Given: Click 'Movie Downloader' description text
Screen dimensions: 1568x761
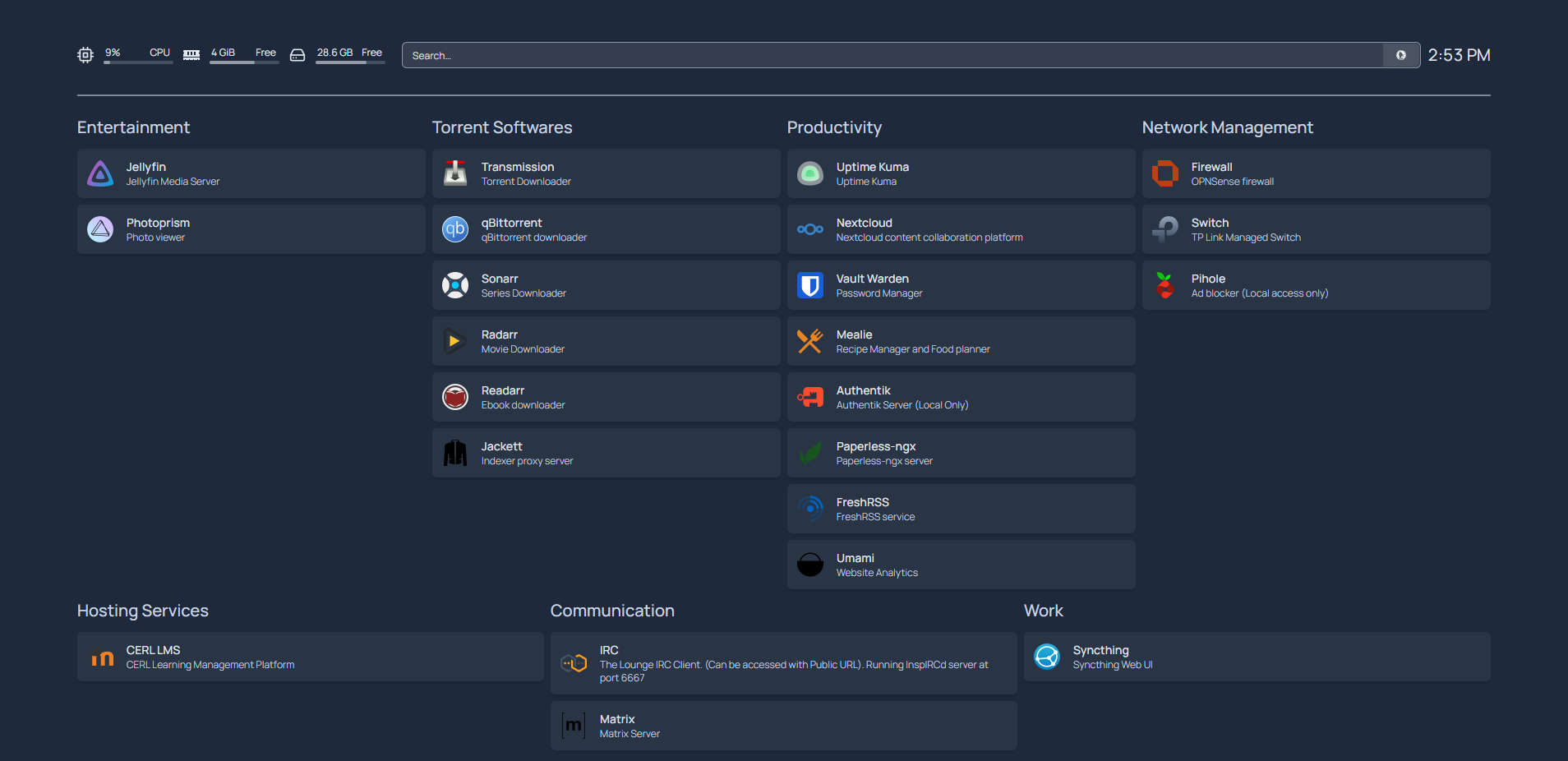Looking at the screenshot, I should (x=523, y=349).
